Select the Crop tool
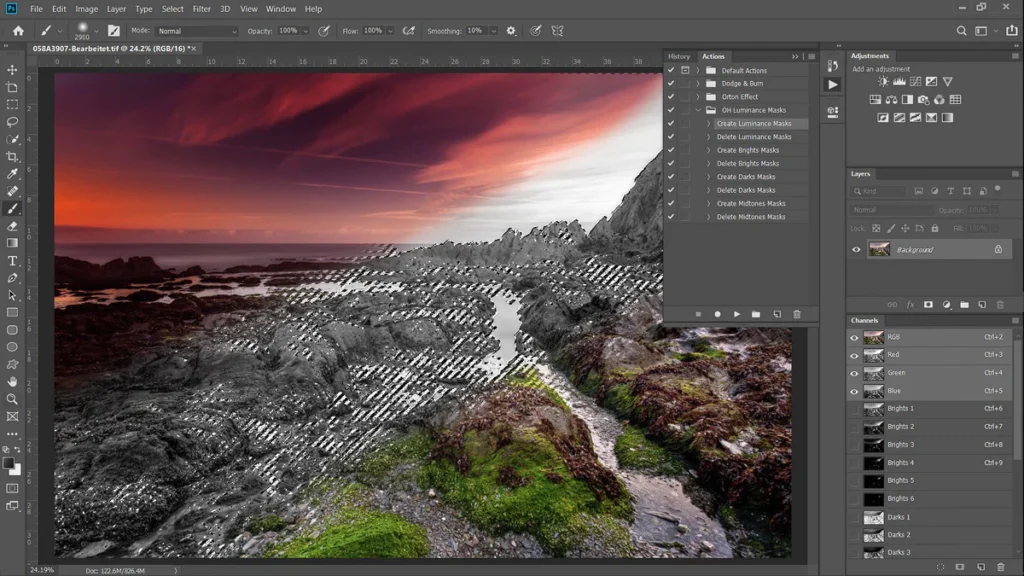1024x576 pixels. pyautogui.click(x=12, y=156)
